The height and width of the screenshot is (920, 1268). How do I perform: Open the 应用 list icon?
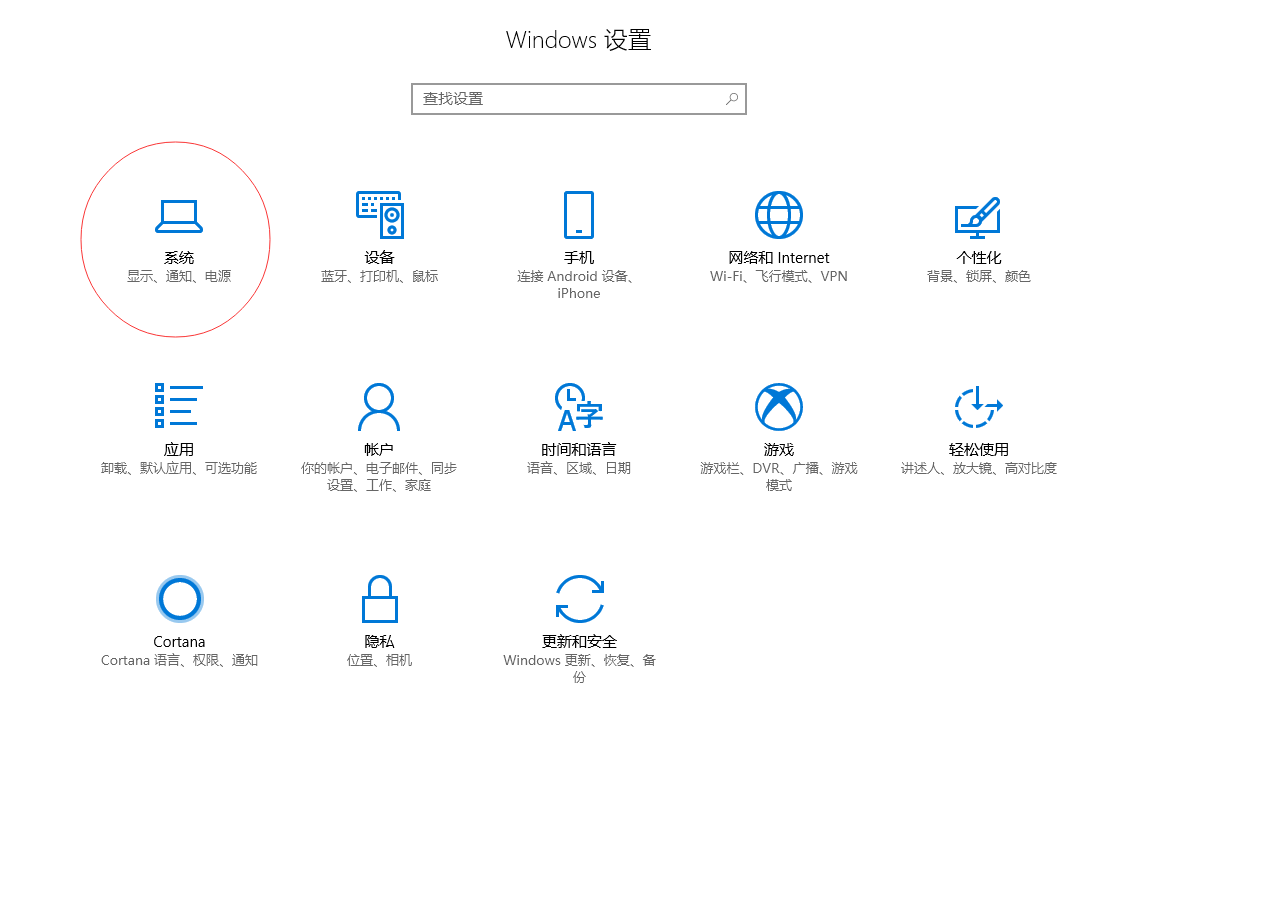point(179,406)
